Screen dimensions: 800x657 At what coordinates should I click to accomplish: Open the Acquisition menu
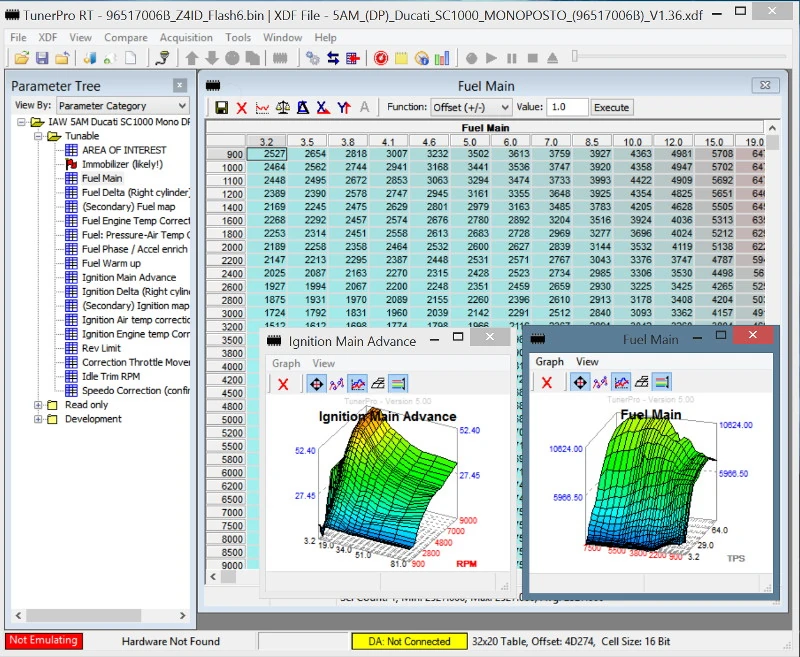(186, 37)
